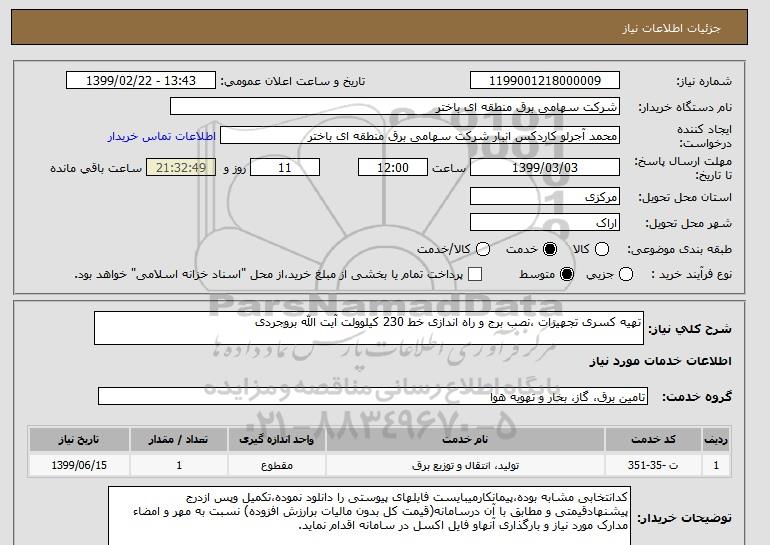Select the متوسط purchase type radio
Viewport: 770px width, 545px height.
(567, 274)
